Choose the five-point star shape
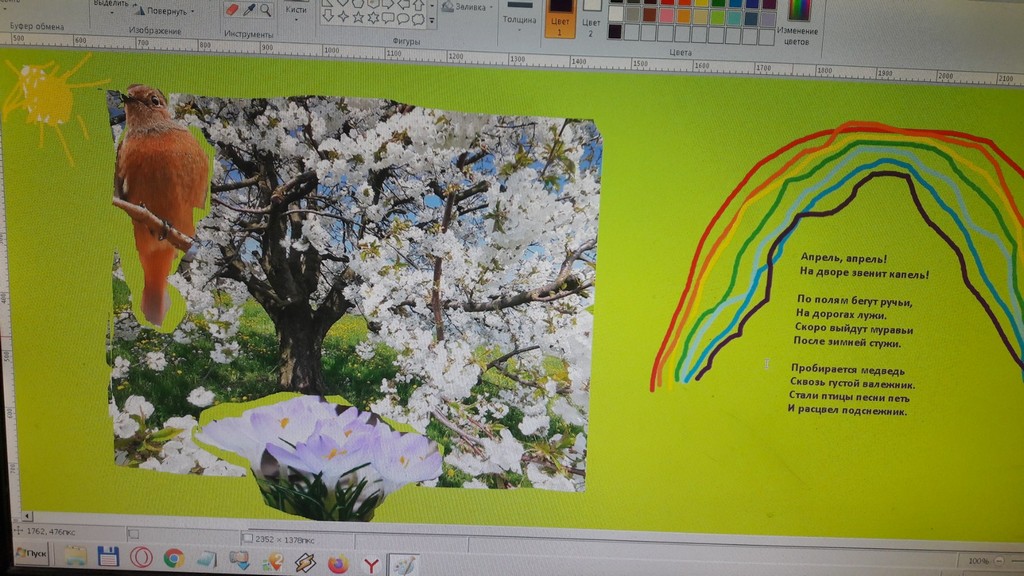 point(360,17)
